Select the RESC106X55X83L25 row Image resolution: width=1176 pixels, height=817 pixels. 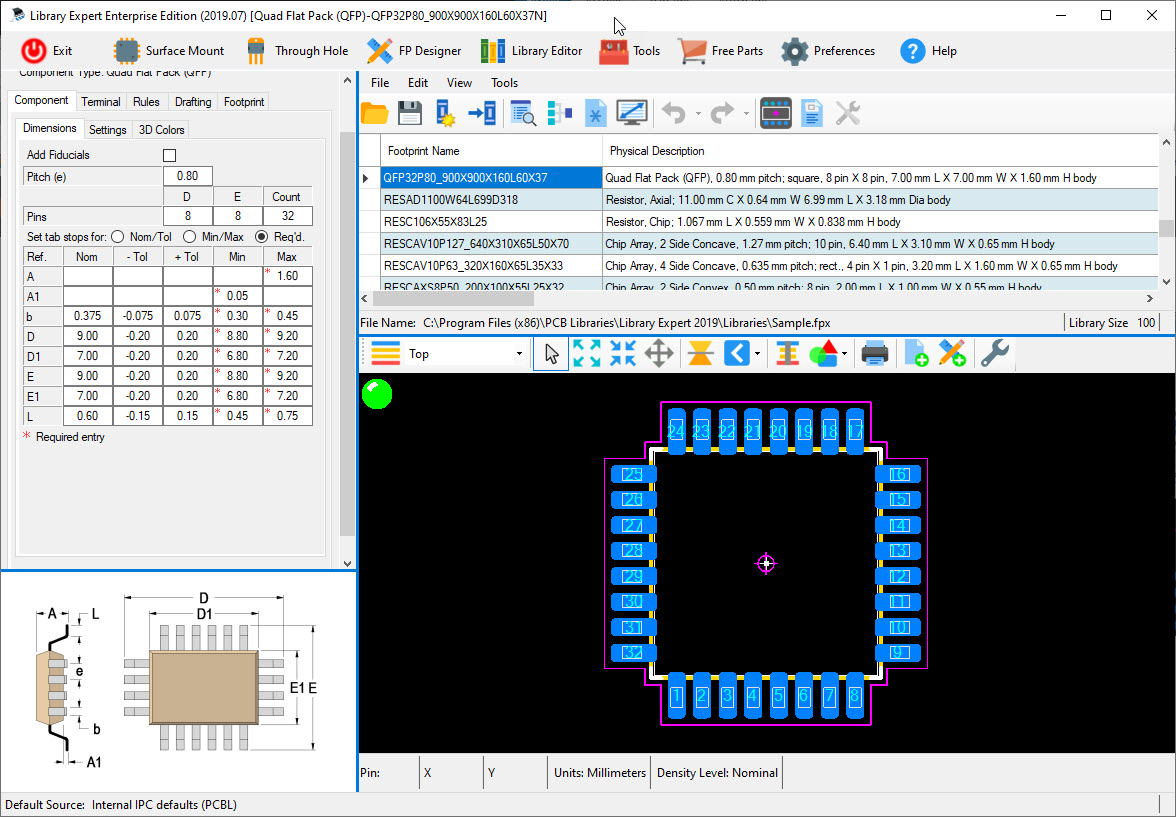pos(758,222)
